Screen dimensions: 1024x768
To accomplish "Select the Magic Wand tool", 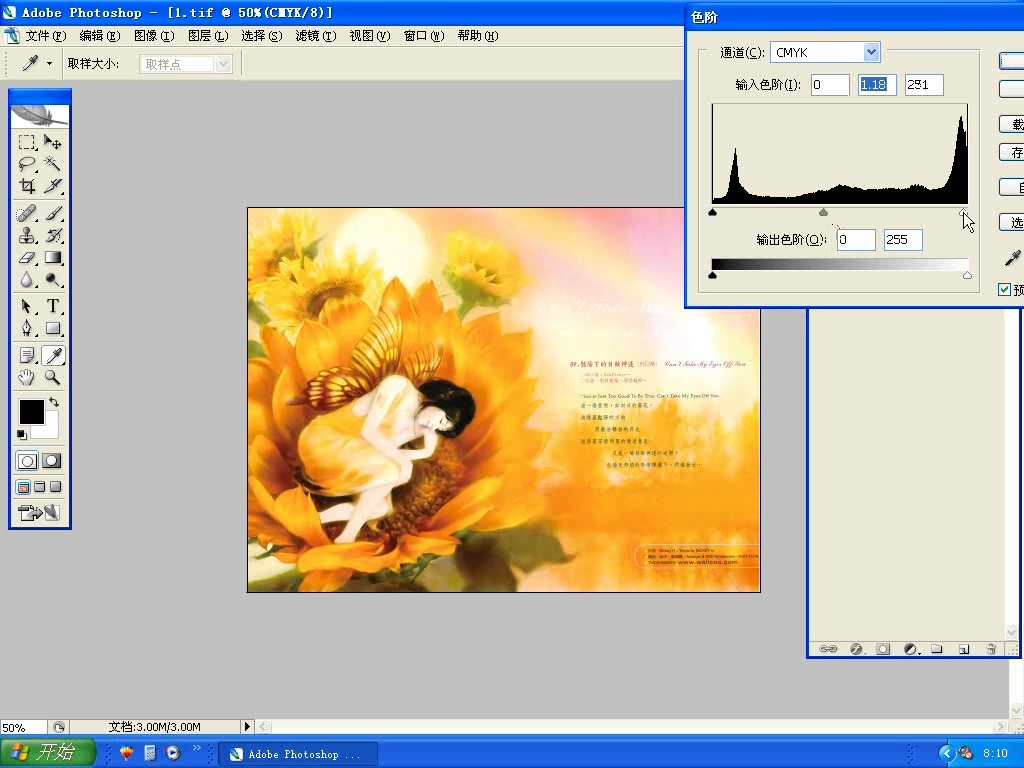I will tap(53, 164).
